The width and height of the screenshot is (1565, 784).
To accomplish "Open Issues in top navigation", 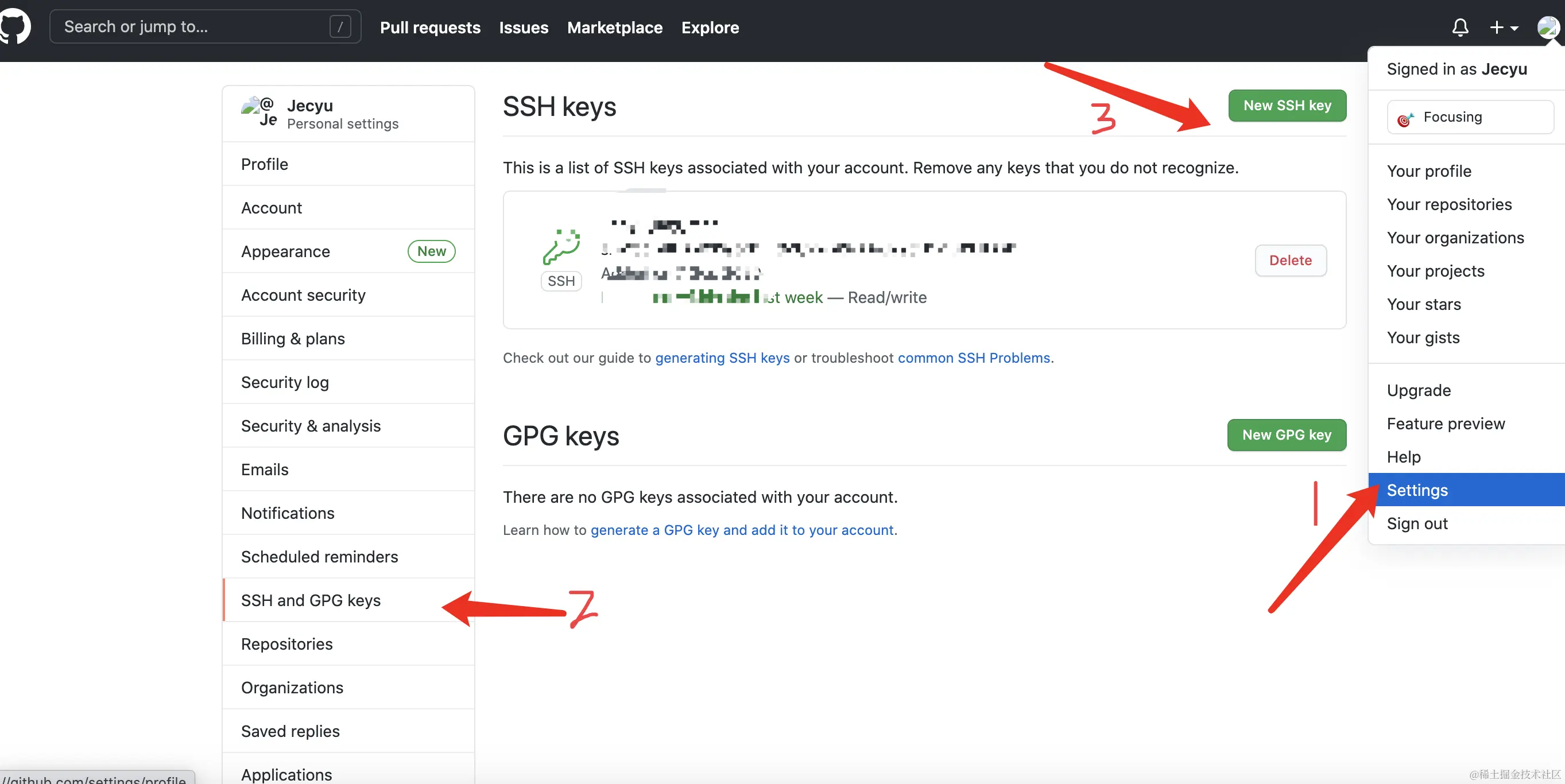I will click(x=524, y=28).
